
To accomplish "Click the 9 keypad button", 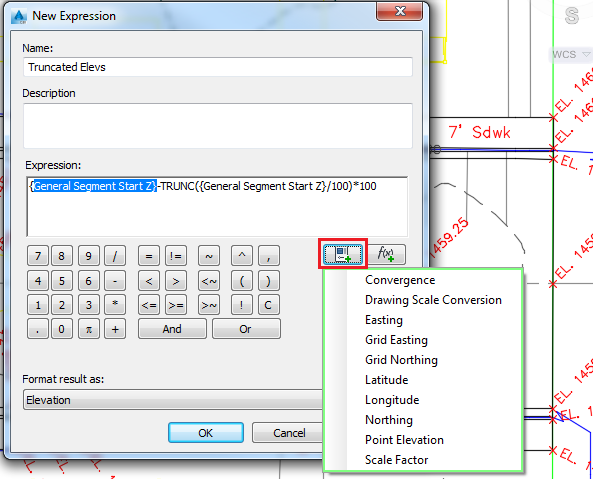I will click(88, 256).
